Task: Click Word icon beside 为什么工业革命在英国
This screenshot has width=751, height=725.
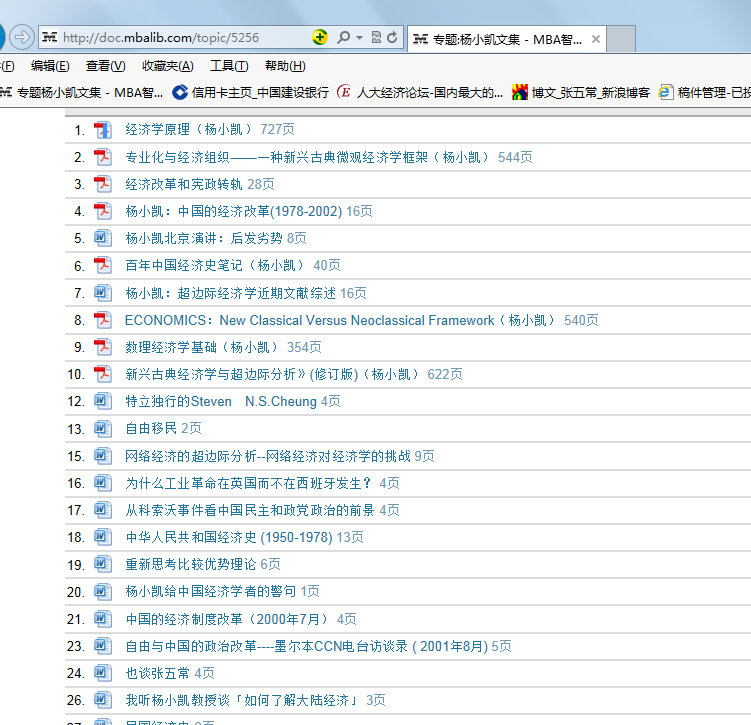Action: click(102, 483)
